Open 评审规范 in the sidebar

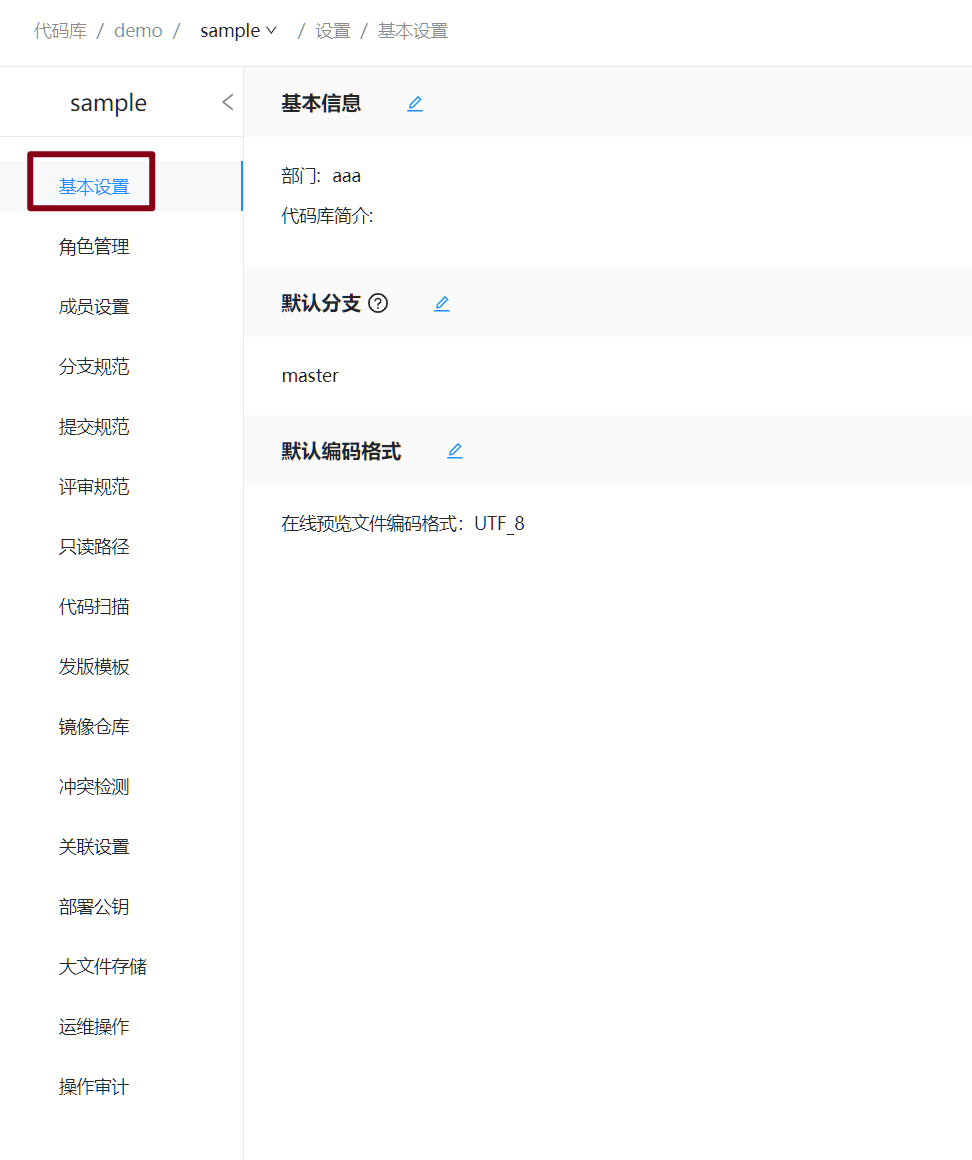coord(94,487)
